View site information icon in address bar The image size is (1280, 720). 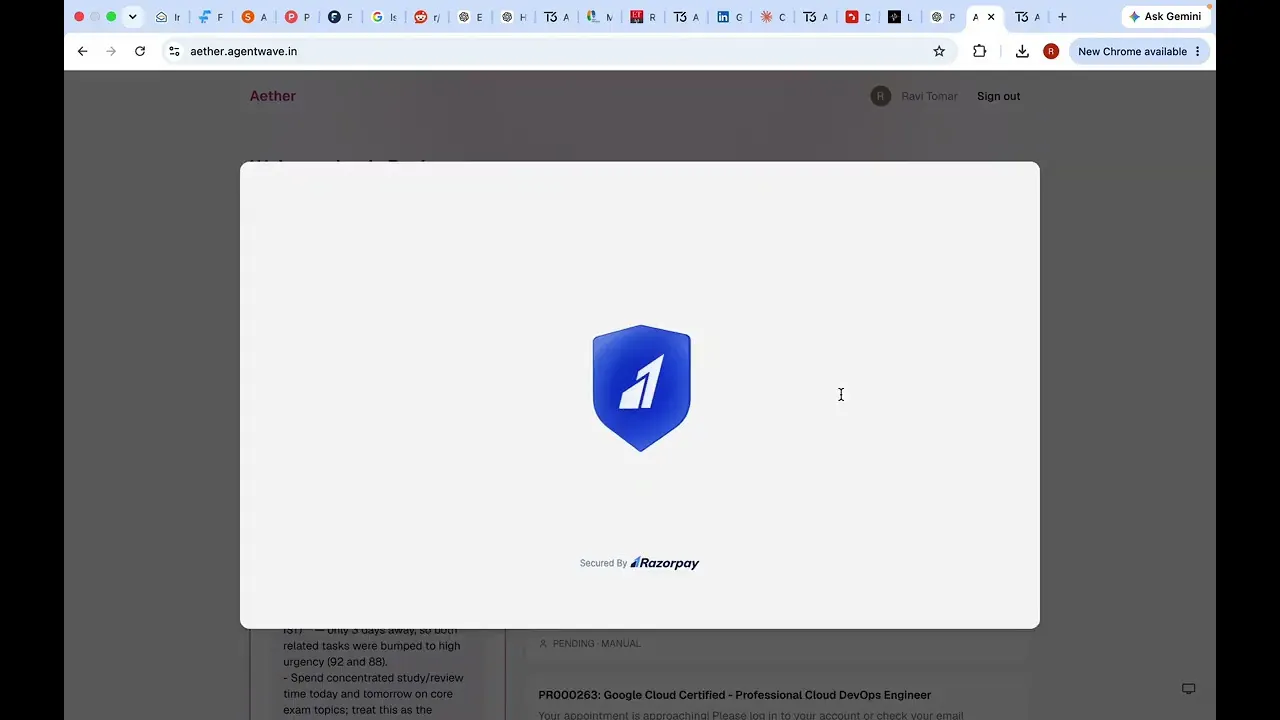point(174,51)
